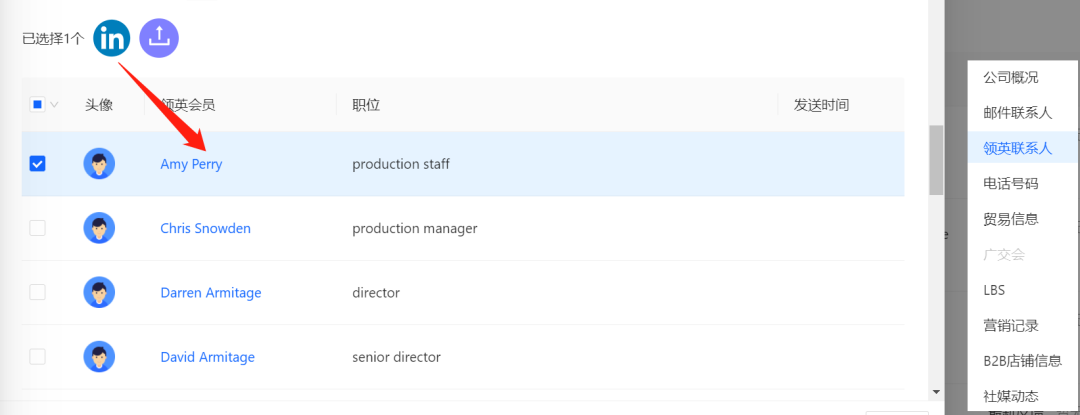This screenshot has width=1080, height=415.
Task: Click David Armitage's avatar icon
Action: coord(99,357)
